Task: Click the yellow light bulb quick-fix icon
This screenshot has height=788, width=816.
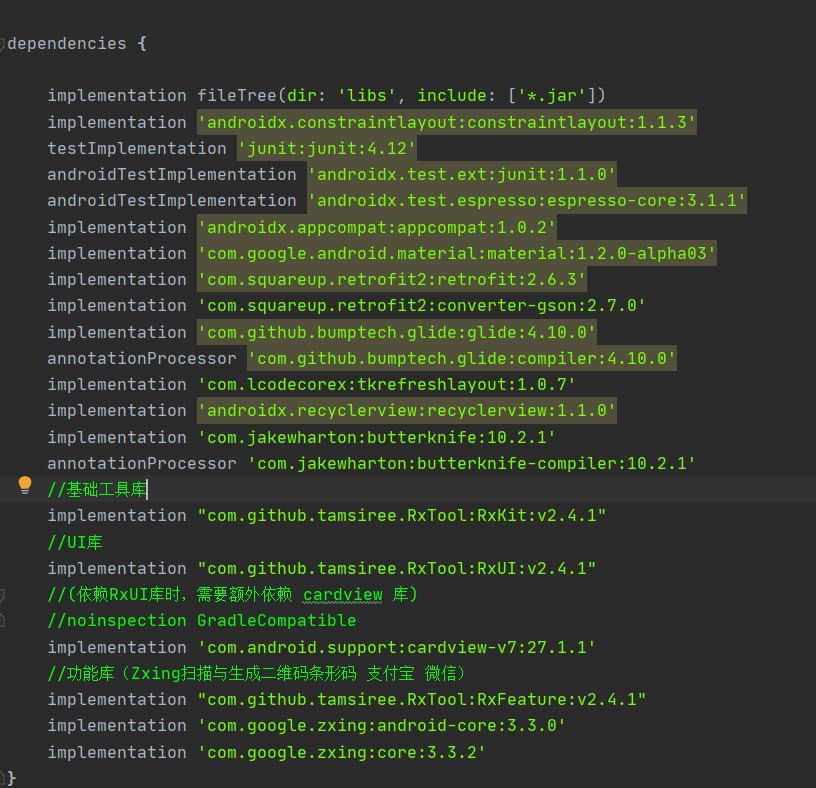Action: (24, 485)
